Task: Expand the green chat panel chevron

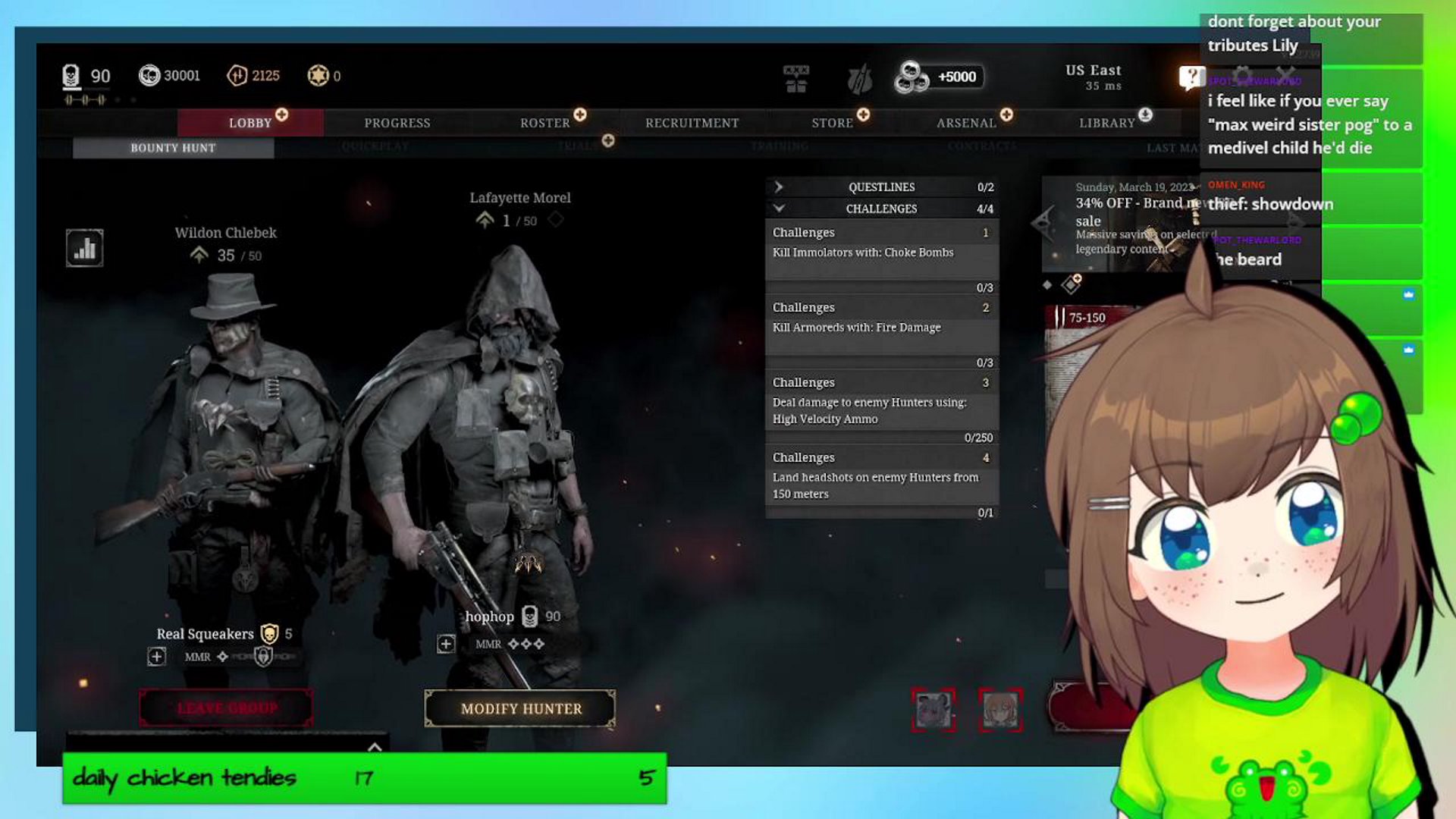Action: [x=375, y=747]
